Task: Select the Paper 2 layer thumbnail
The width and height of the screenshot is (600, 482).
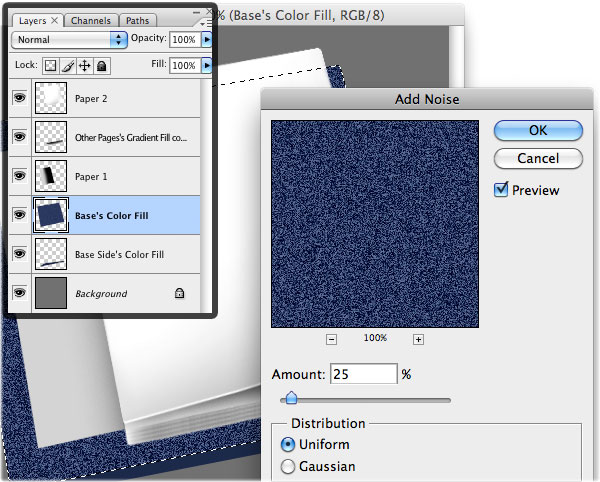Action: [x=51, y=98]
